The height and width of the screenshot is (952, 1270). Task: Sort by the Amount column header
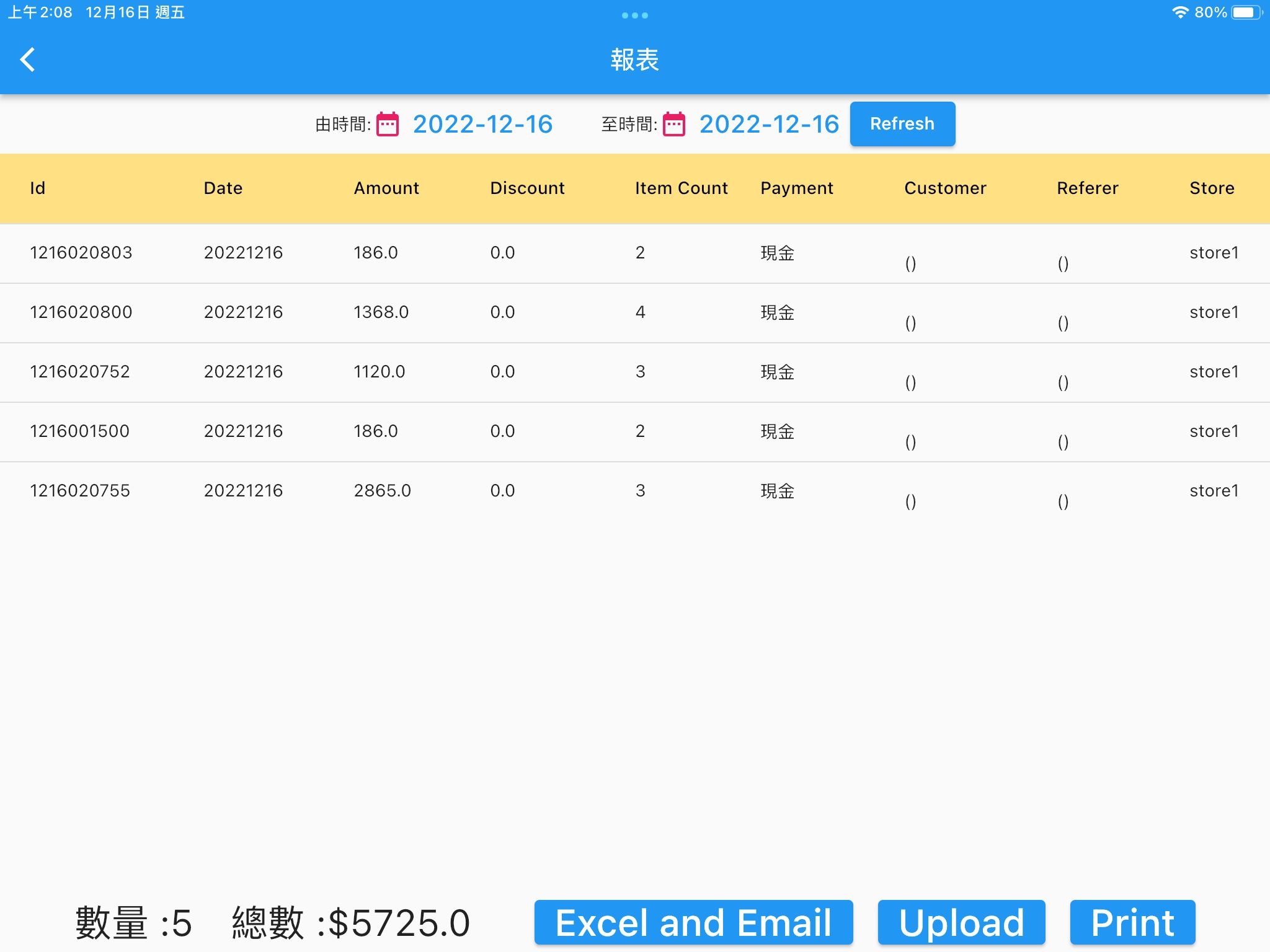386,188
